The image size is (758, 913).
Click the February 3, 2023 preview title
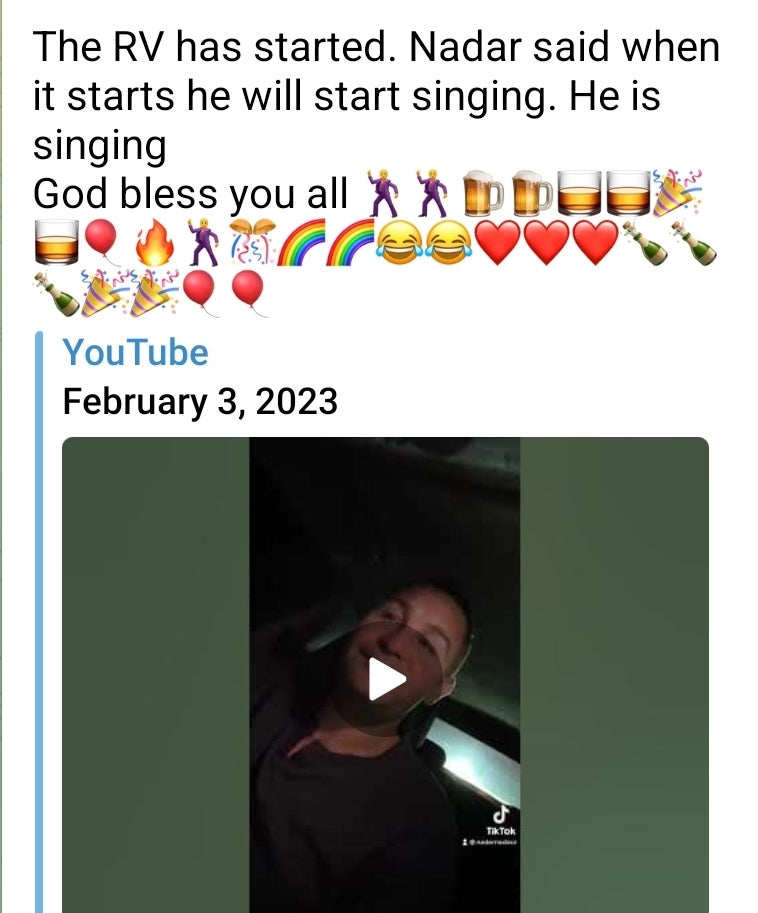(200, 402)
